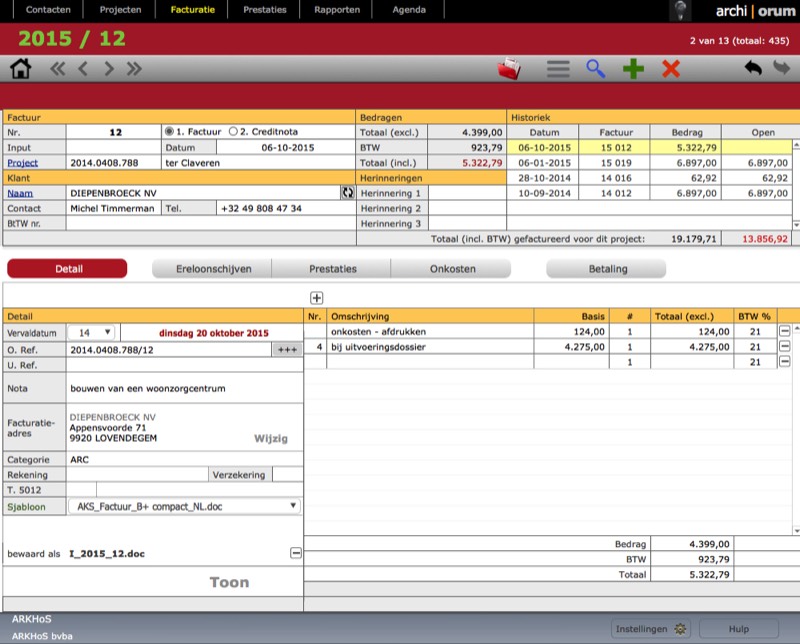Follow the Naam link
The height and width of the screenshot is (644, 800).
click(20, 193)
